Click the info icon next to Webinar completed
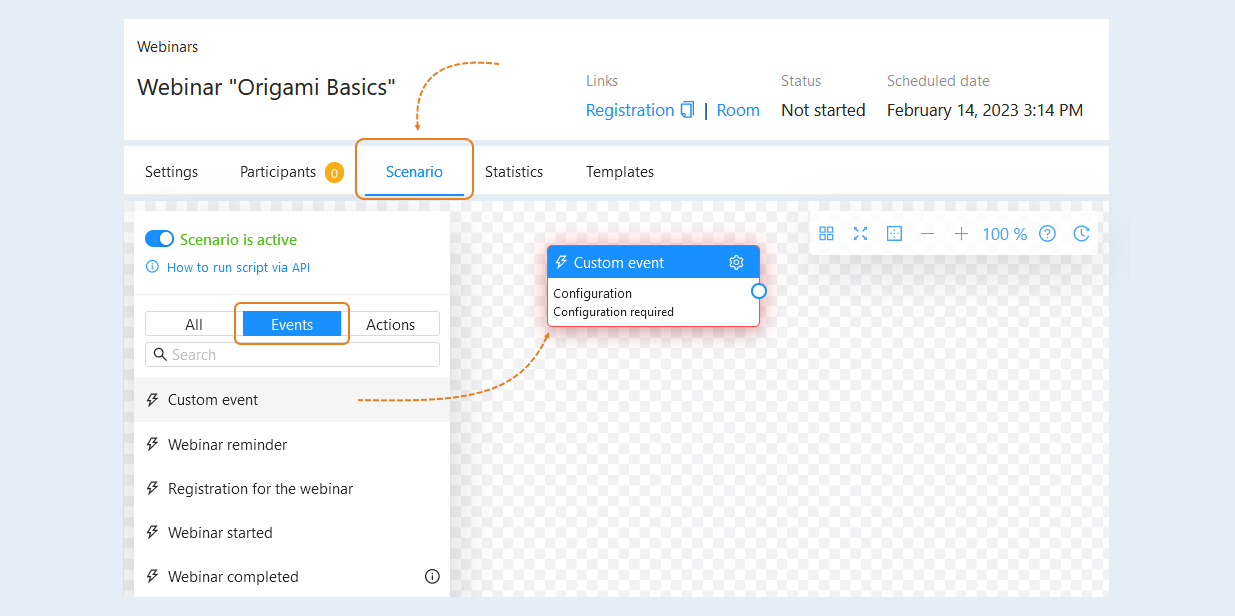The height and width of the screenshot is (616, 1235). [x=432, y=576]
